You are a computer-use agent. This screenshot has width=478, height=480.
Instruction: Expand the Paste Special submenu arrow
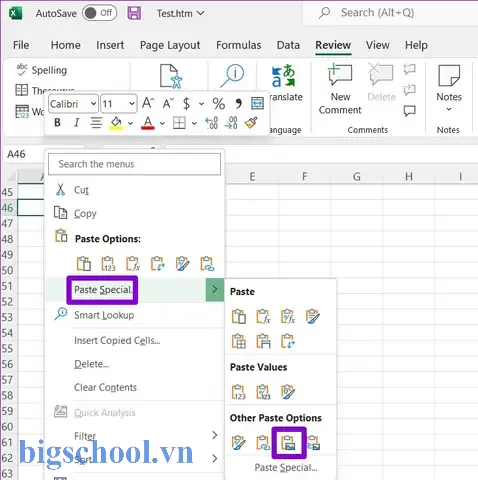pos(215,289)
